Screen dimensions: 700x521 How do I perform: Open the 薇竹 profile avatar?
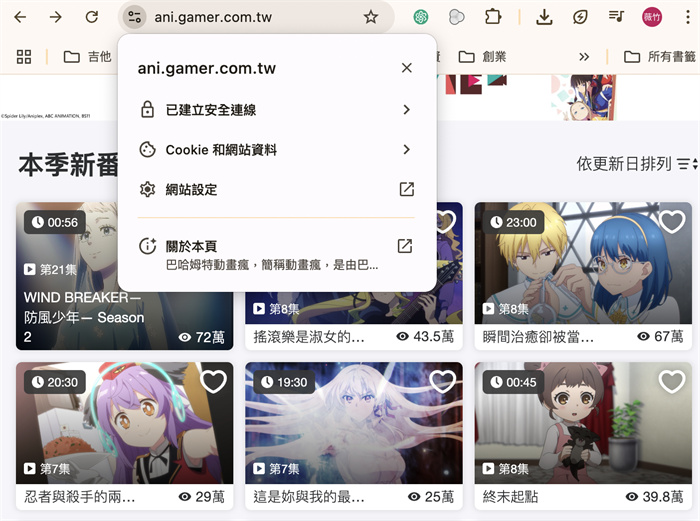(x=652, y=17)
